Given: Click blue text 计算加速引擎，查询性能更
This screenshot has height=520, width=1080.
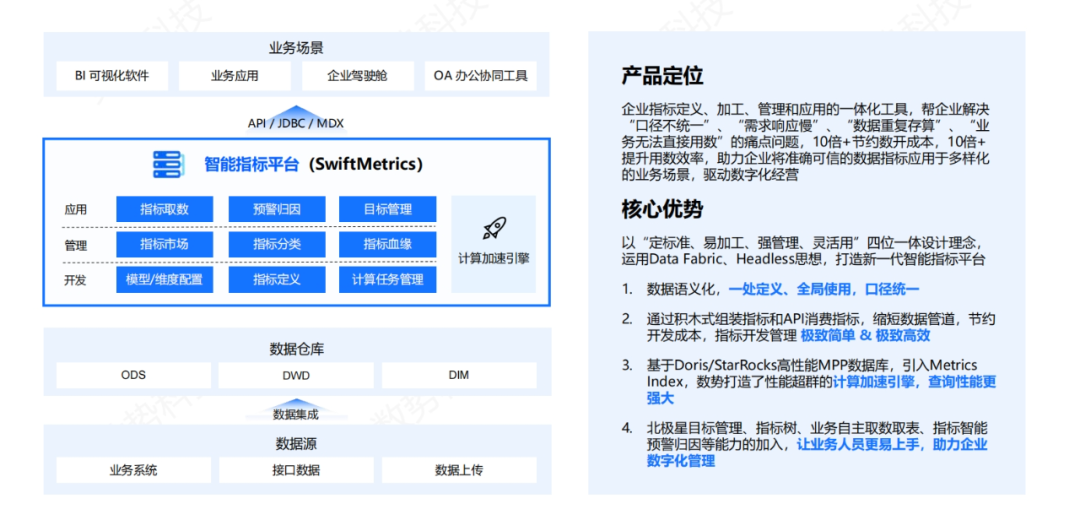Looking at the screenshot, I should point(915,383).
